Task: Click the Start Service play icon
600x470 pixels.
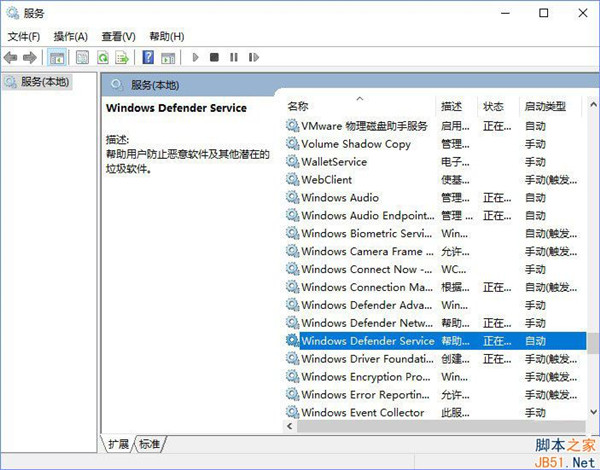Action: click(196, 57)
